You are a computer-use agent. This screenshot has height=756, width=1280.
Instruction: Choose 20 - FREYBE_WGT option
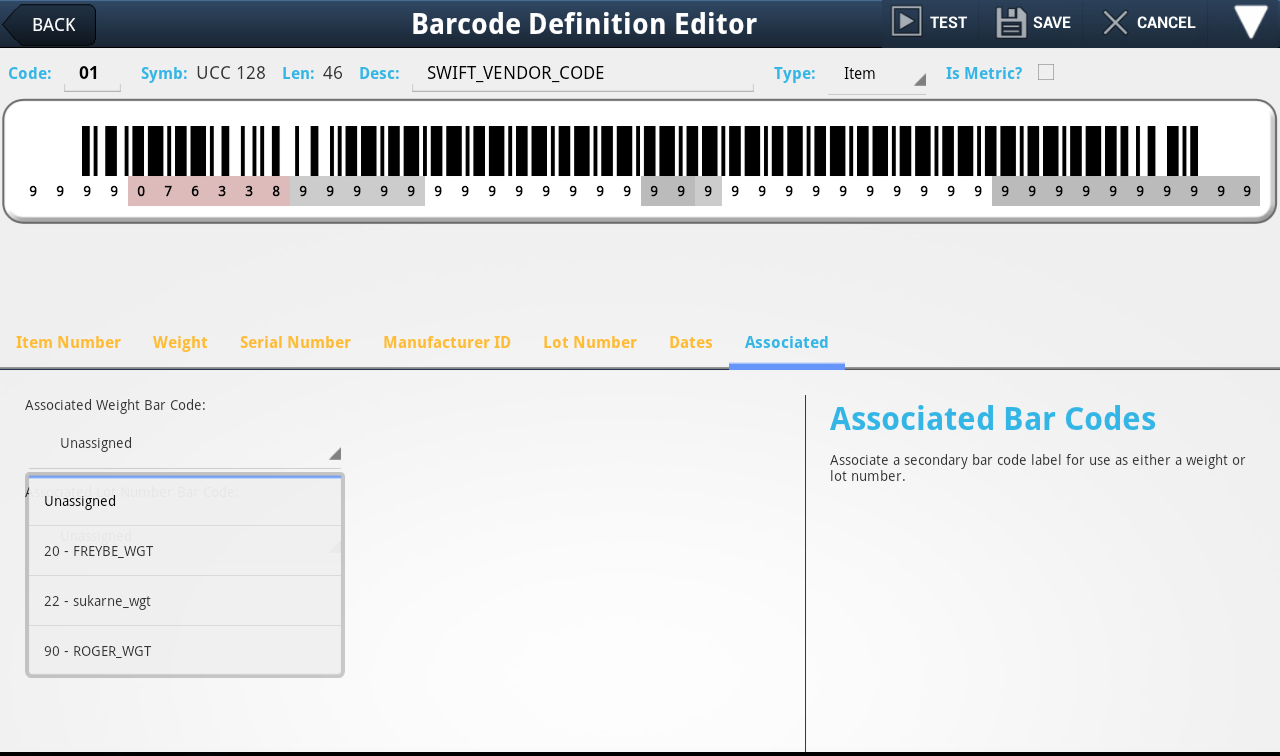pyautogui.click(x=185, y=551)
